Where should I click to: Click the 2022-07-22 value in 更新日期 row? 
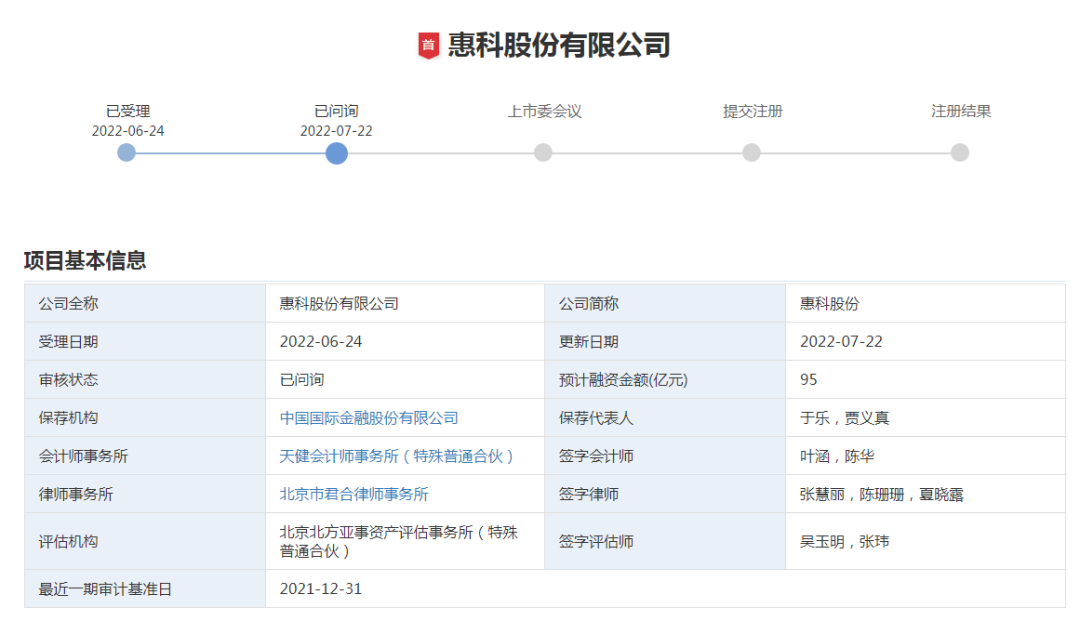pyautogui.click(x=841, y=341)
